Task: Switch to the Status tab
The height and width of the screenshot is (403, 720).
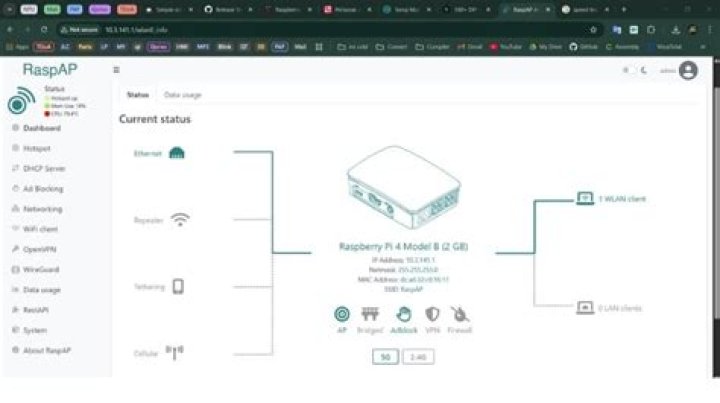Action: click(138, 95)
